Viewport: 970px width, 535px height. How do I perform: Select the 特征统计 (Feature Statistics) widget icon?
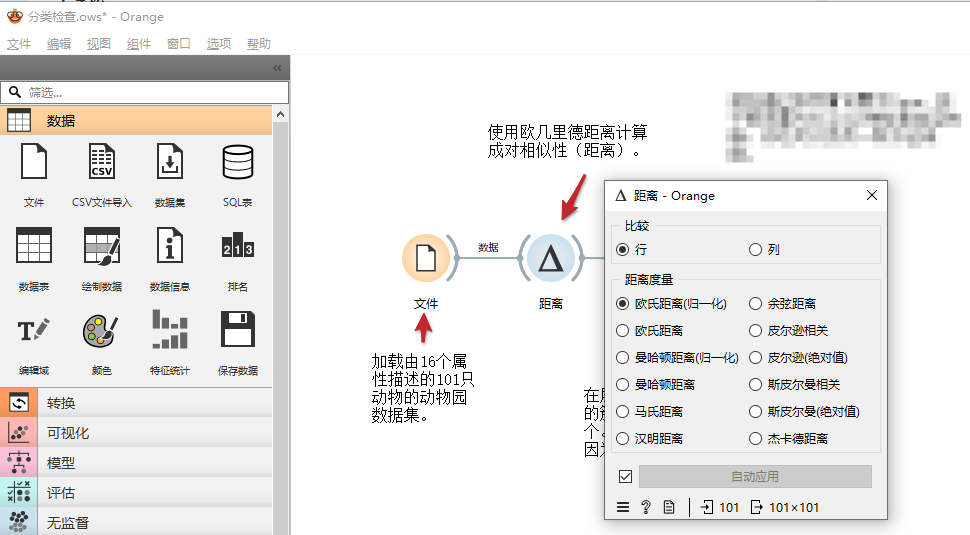click(x=170, y=330)
